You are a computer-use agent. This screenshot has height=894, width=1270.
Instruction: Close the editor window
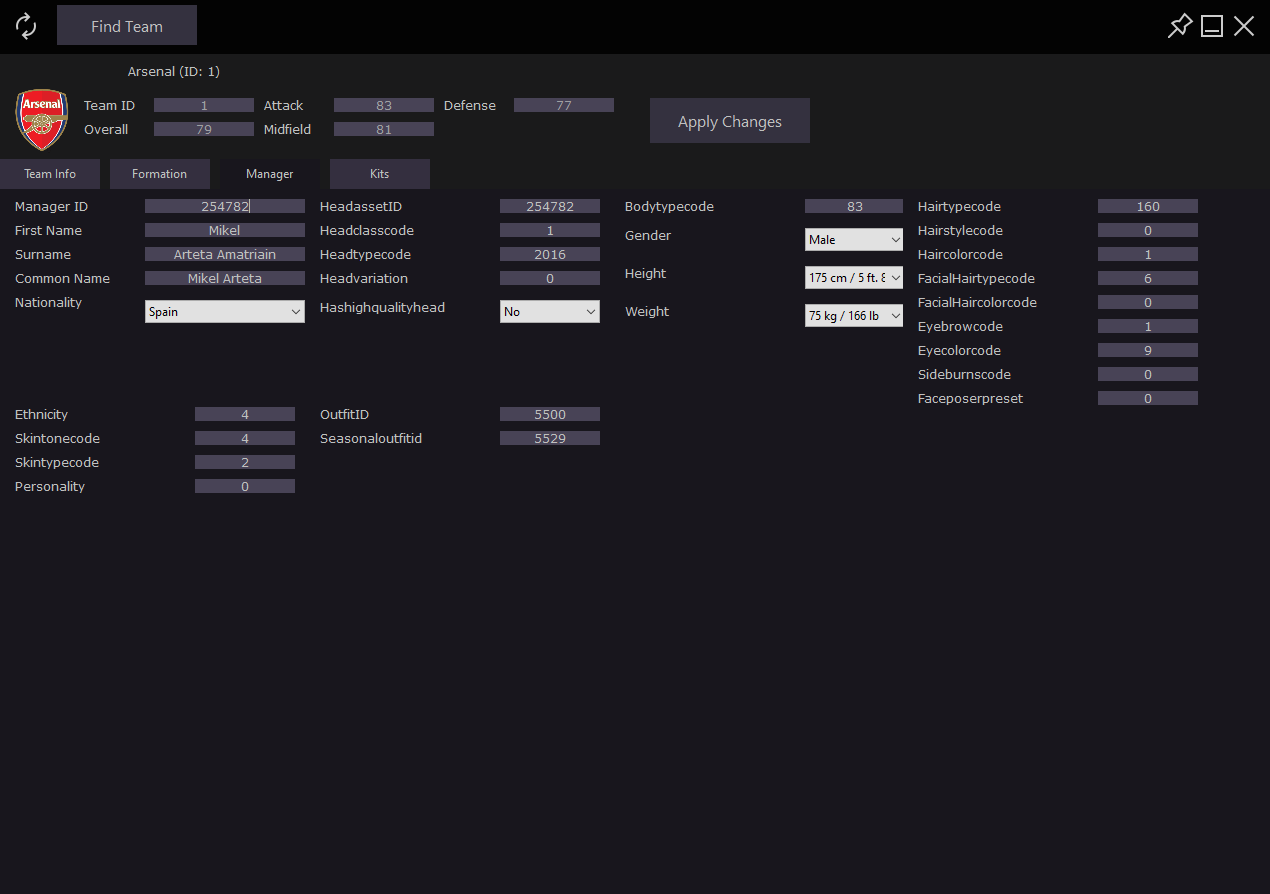pos(1244,26)
